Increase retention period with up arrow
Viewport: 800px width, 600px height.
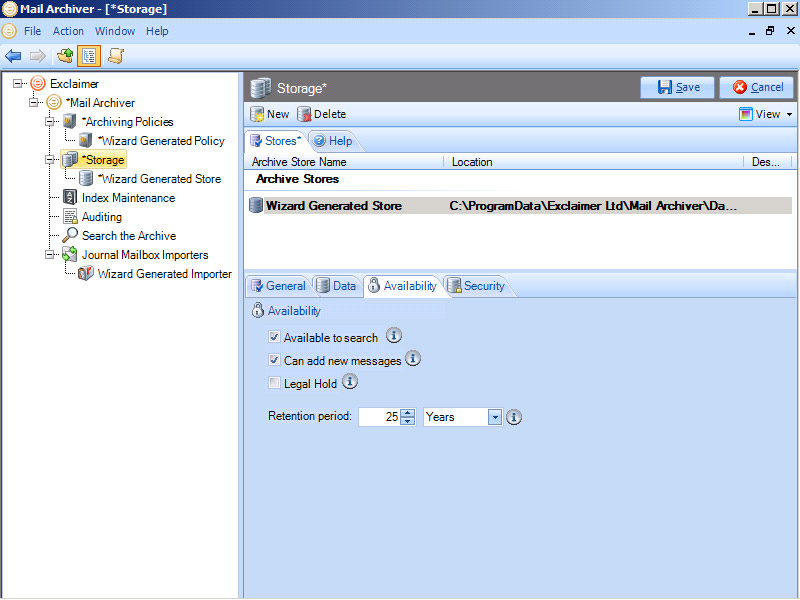click(408, 413)
